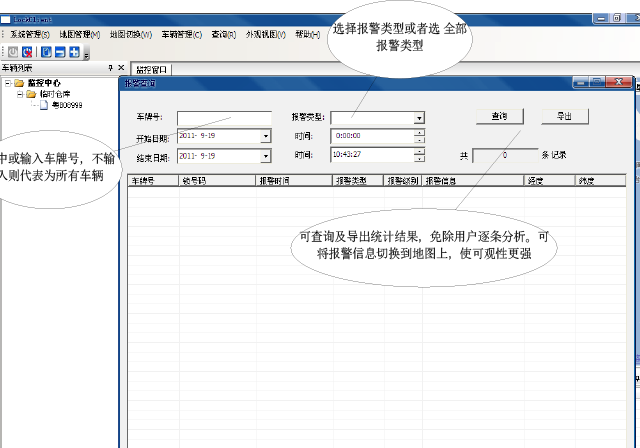640x448 pixels.
Task: Pin the 车辆列表 panel with pushpin icon
Action: click(110, 68)
